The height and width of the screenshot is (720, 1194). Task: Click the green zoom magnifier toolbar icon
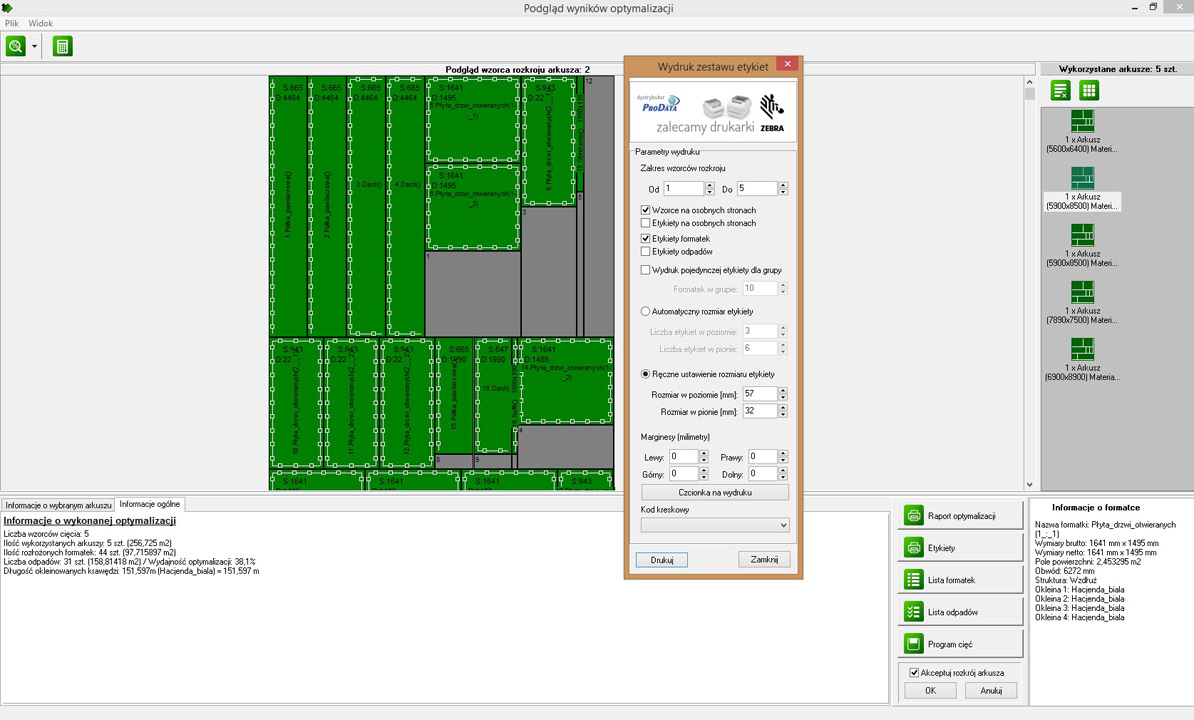16,47
